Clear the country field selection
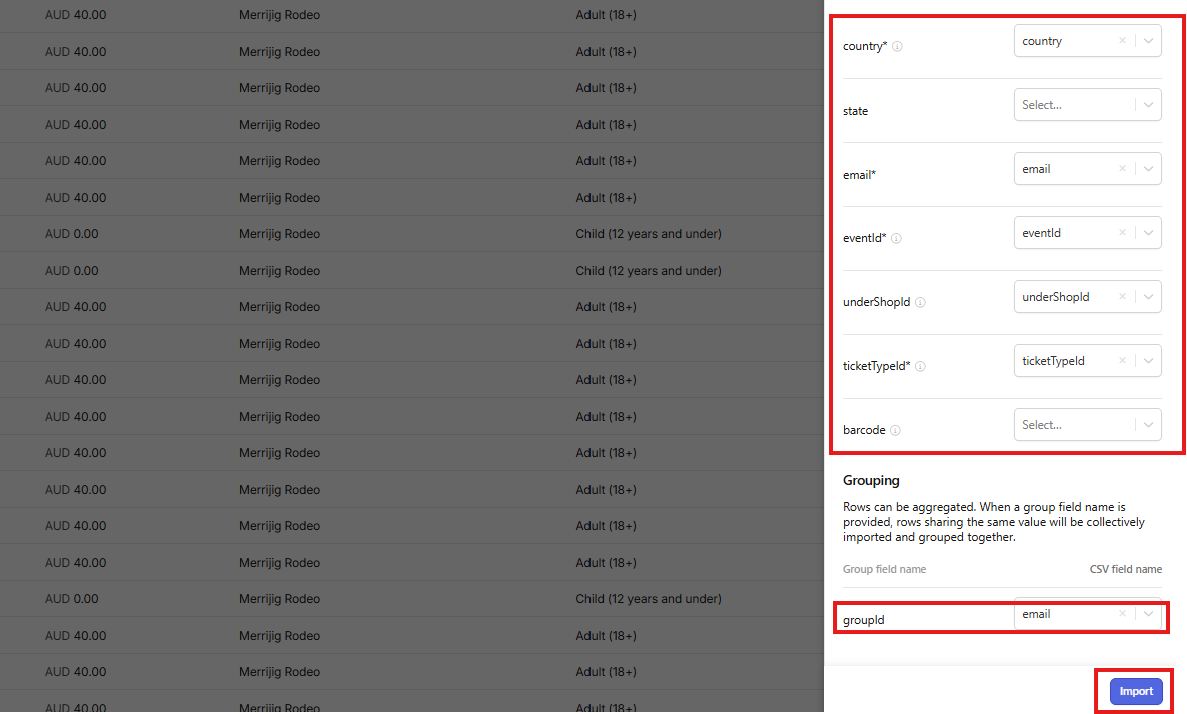The height and width of the screenshot is (714, 1187). tap(1123, 41)
